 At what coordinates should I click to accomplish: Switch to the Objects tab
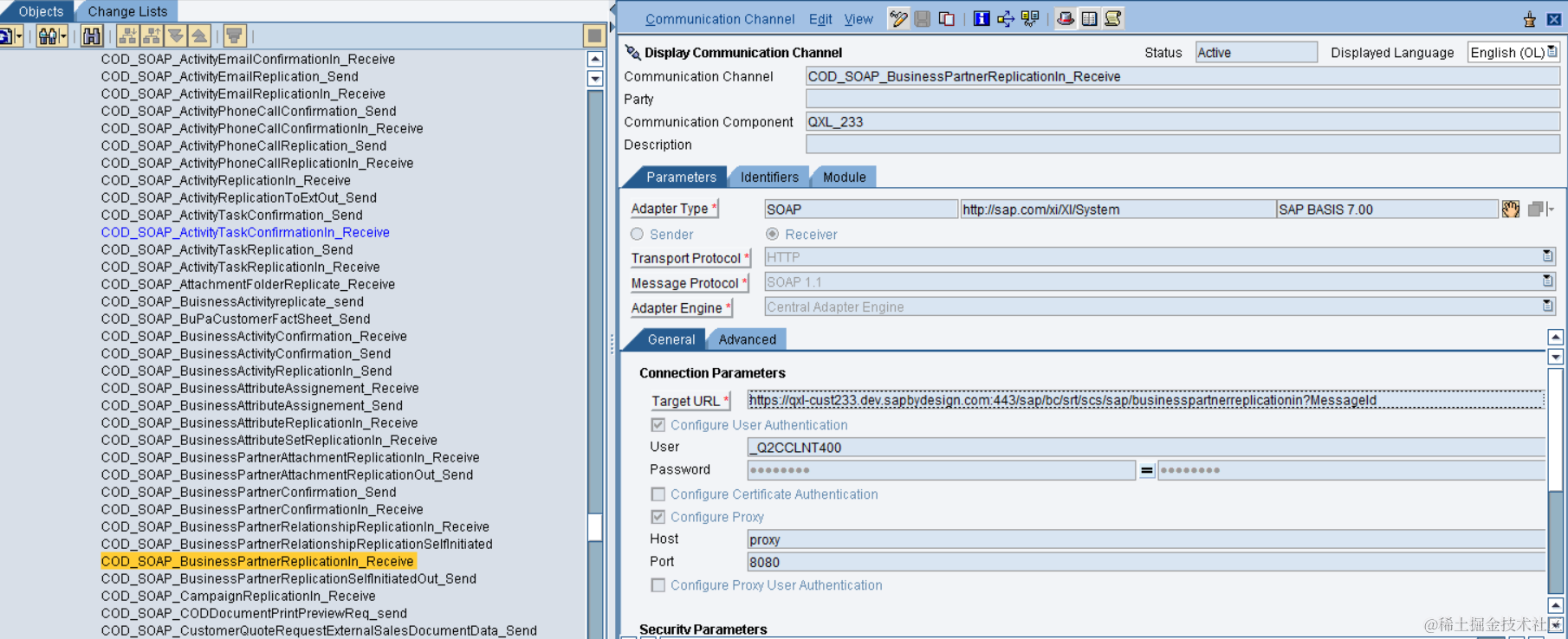click(41, 11)
